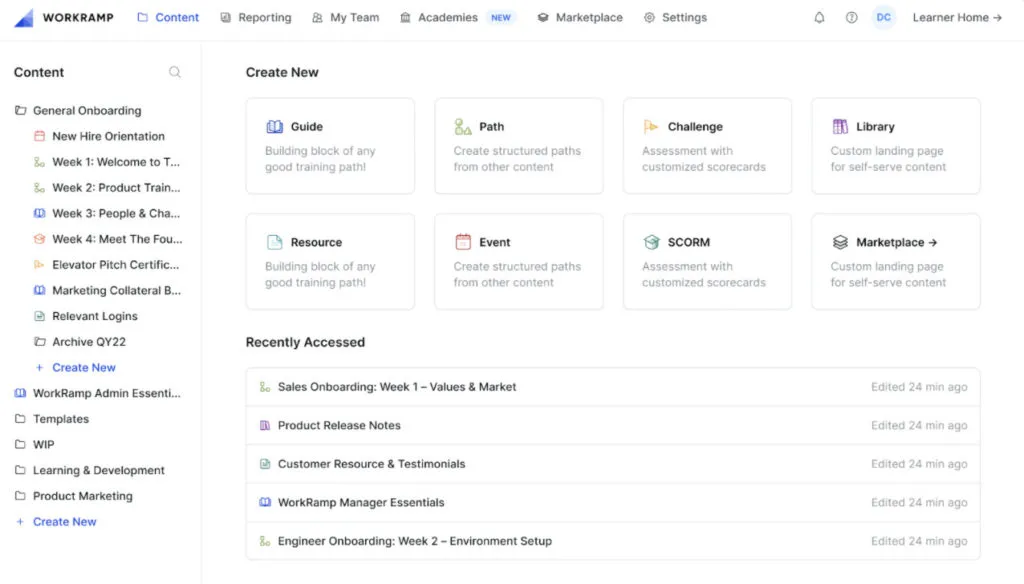1024x584 pixels.
Task: Open the My Team tab
Action: click(x=345, y=18)
